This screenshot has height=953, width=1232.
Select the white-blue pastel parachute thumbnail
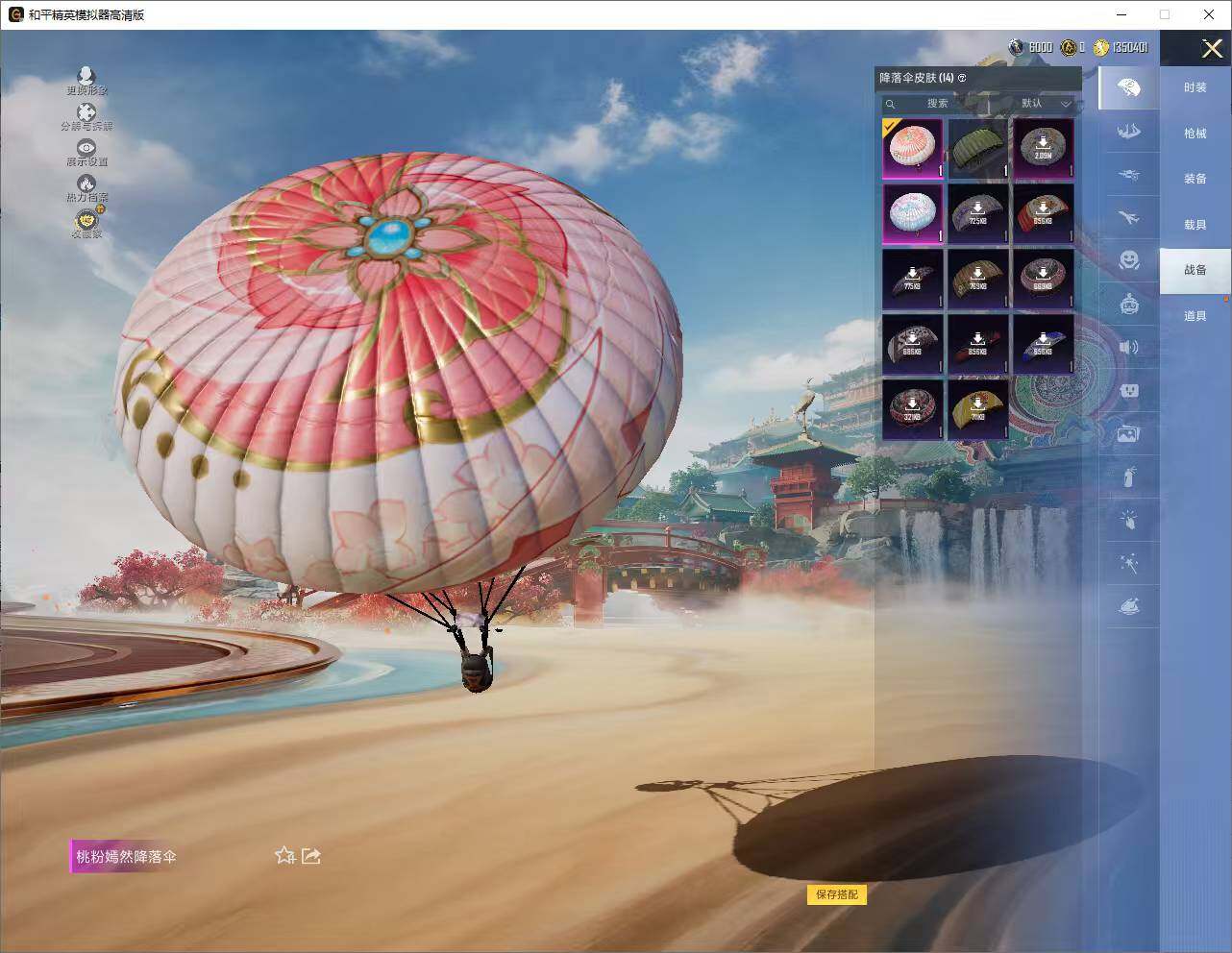pos(913,213)
